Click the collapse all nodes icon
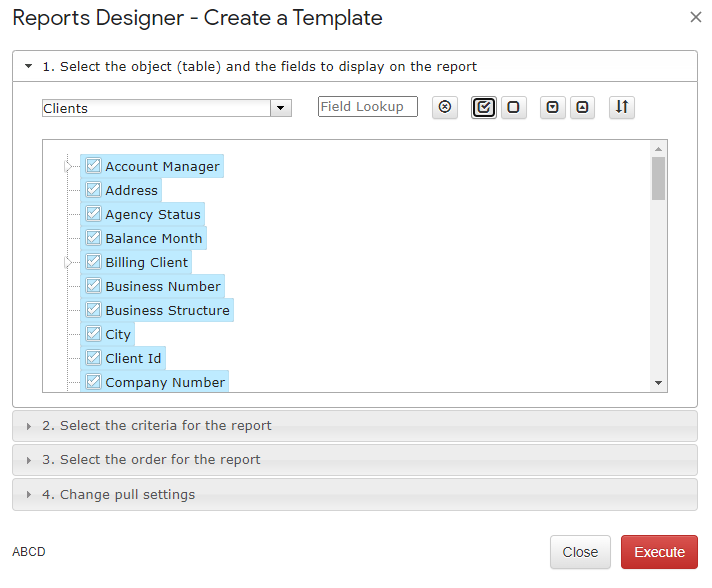The width and height of the screenshot is (712, 588). pyautogui.click(x=582, y=107)
